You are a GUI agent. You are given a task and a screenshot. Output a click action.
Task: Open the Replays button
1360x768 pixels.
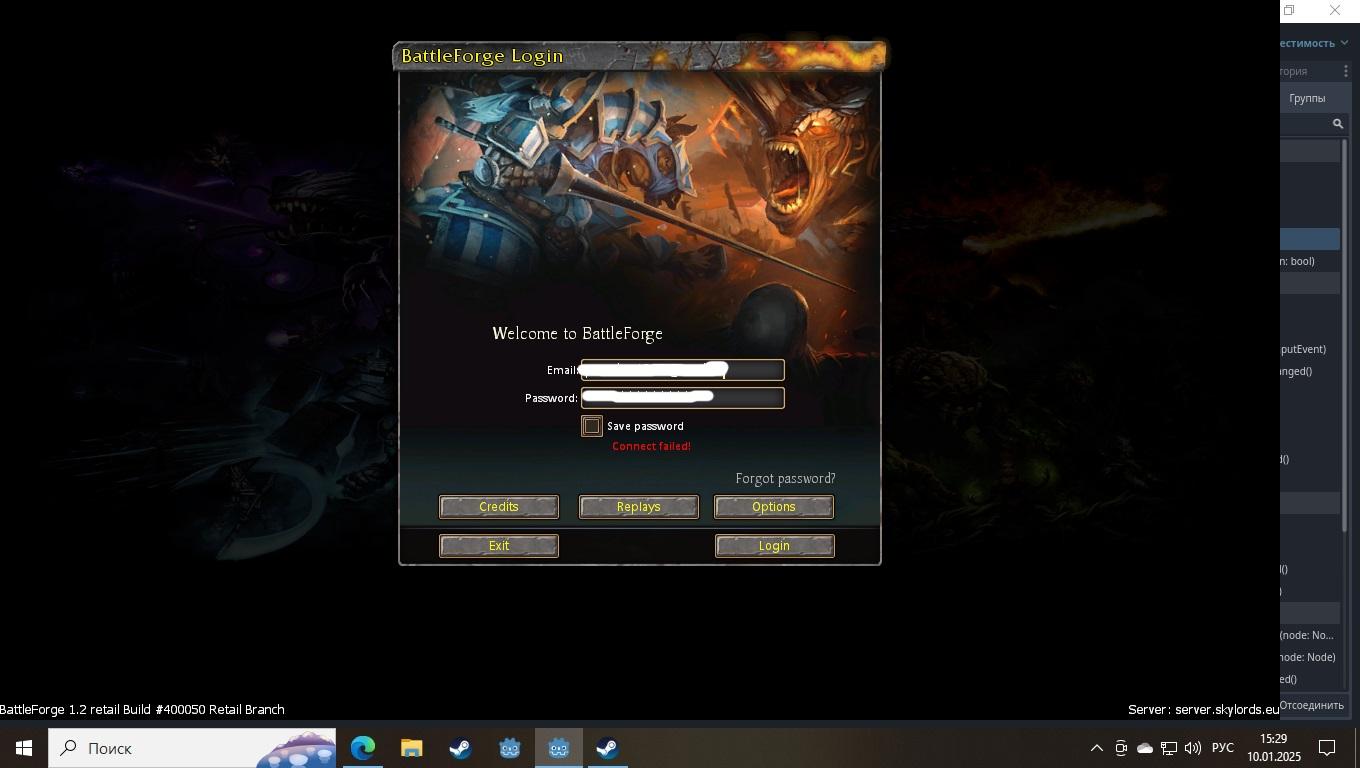click(x=638, y=507)
